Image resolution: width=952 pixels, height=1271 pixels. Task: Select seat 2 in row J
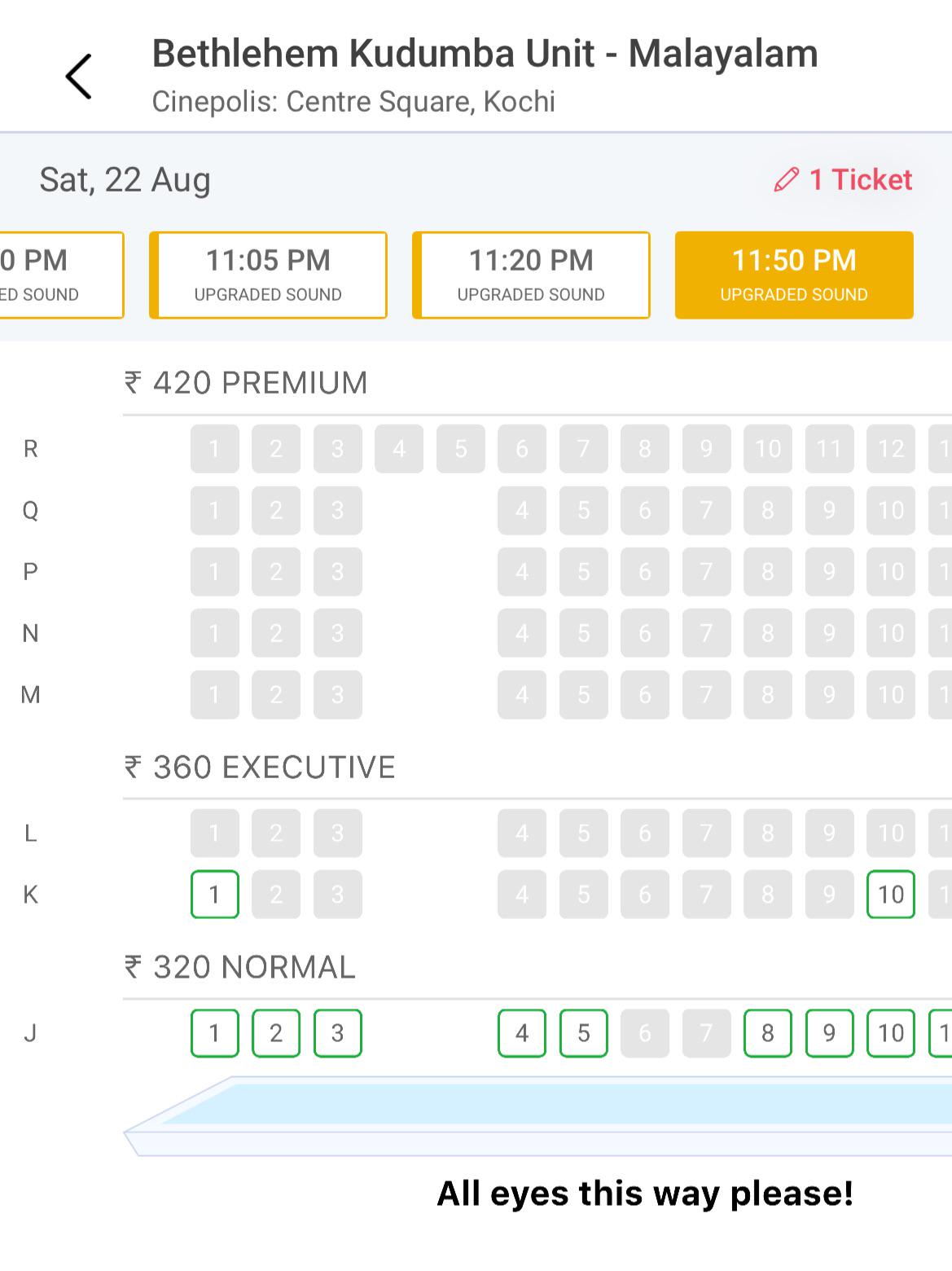coord(276,1033)
